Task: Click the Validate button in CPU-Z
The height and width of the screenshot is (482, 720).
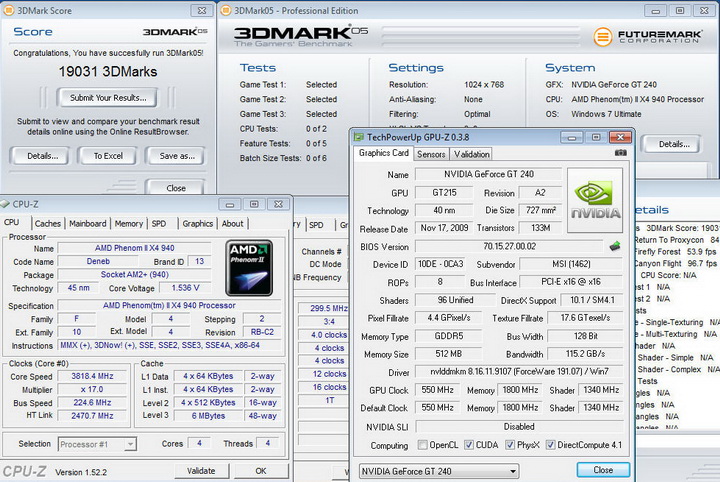Action: [201, 471]
